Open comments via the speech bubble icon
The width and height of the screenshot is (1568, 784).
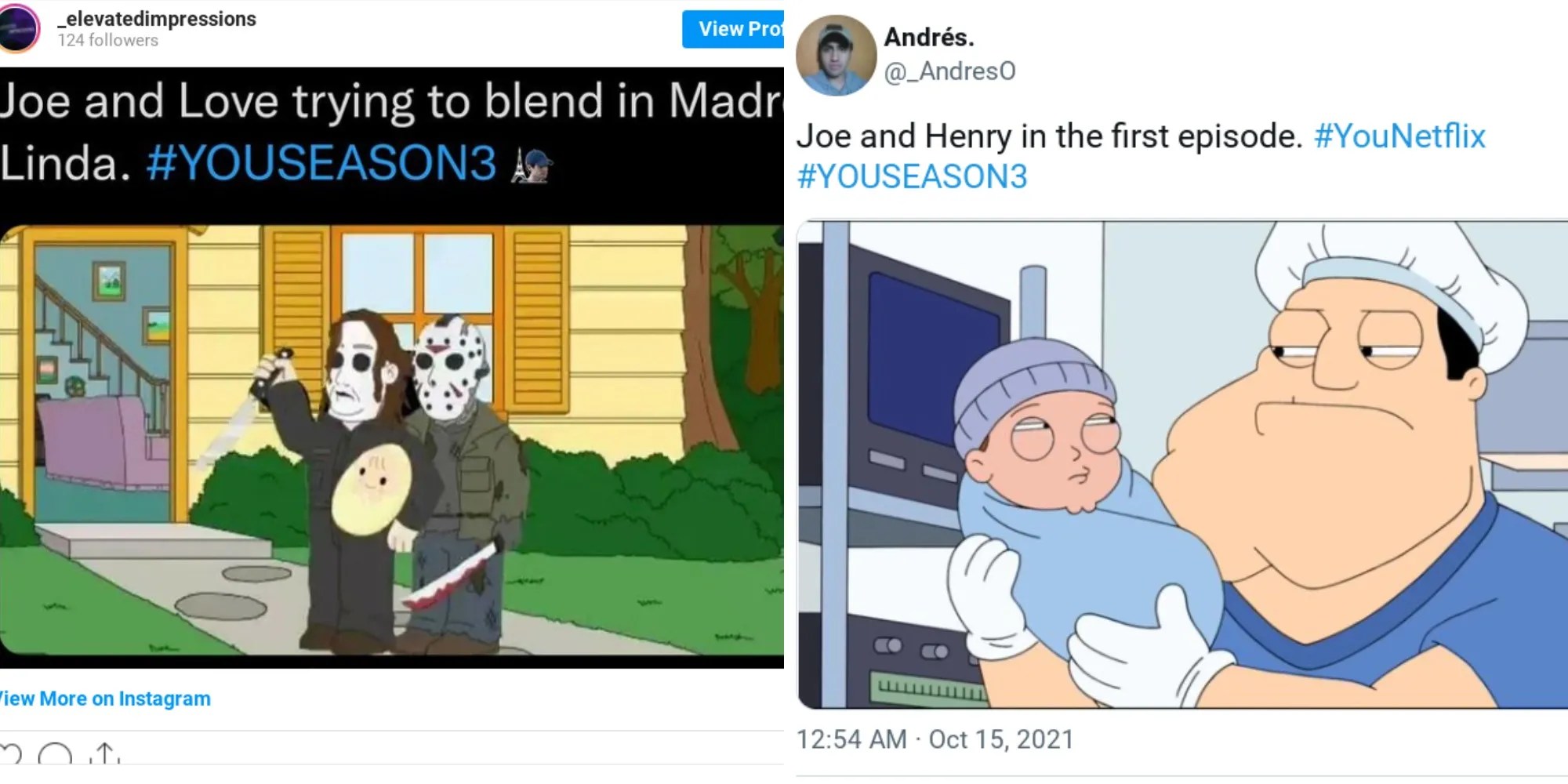(x=55, y=754)
